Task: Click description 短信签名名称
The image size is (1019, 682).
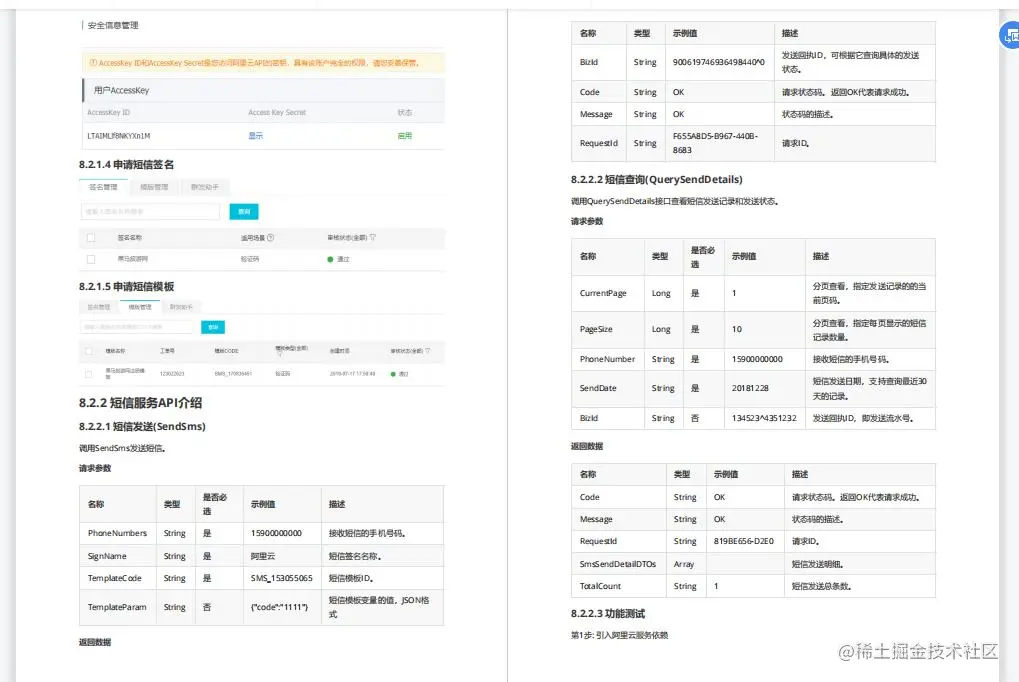Action: pos(355,556)
